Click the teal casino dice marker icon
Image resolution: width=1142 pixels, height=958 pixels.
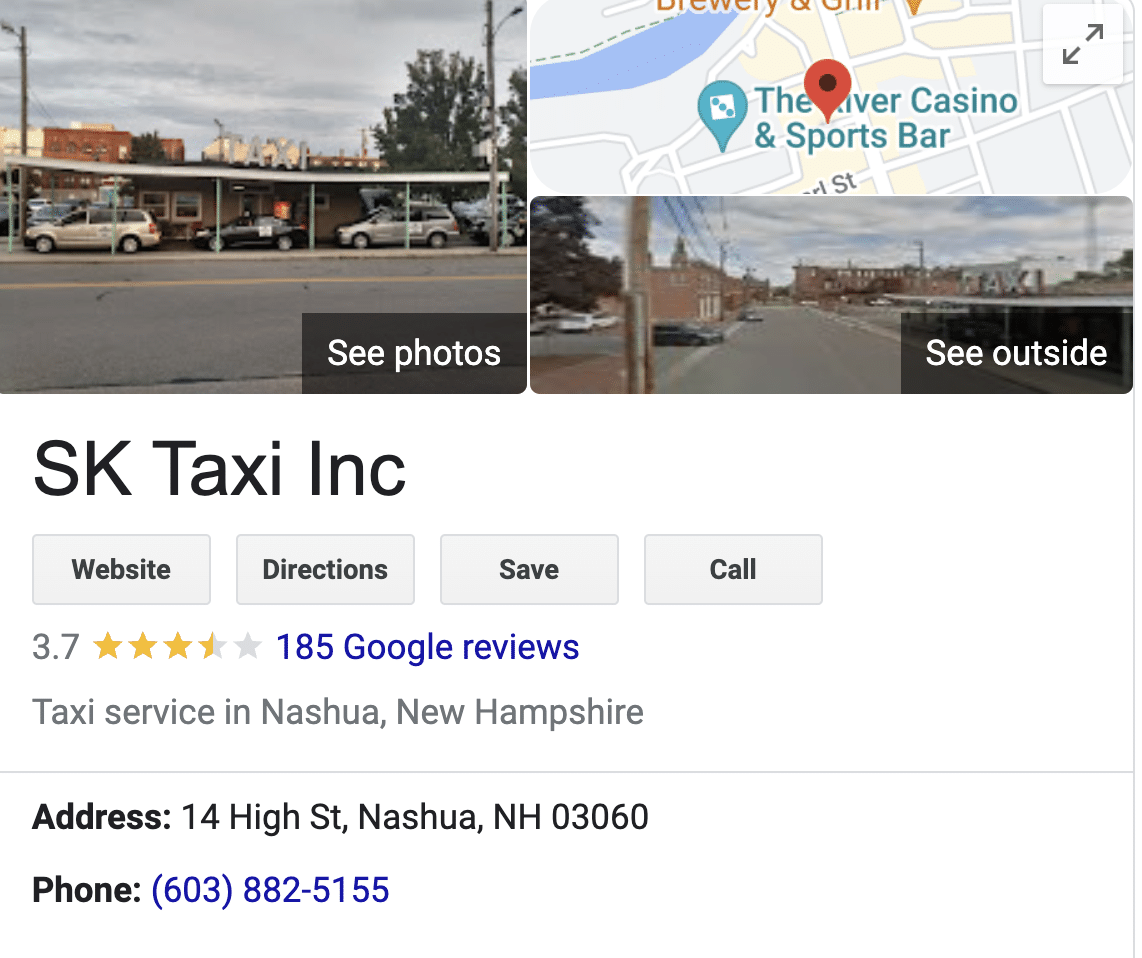click(722, 115)
